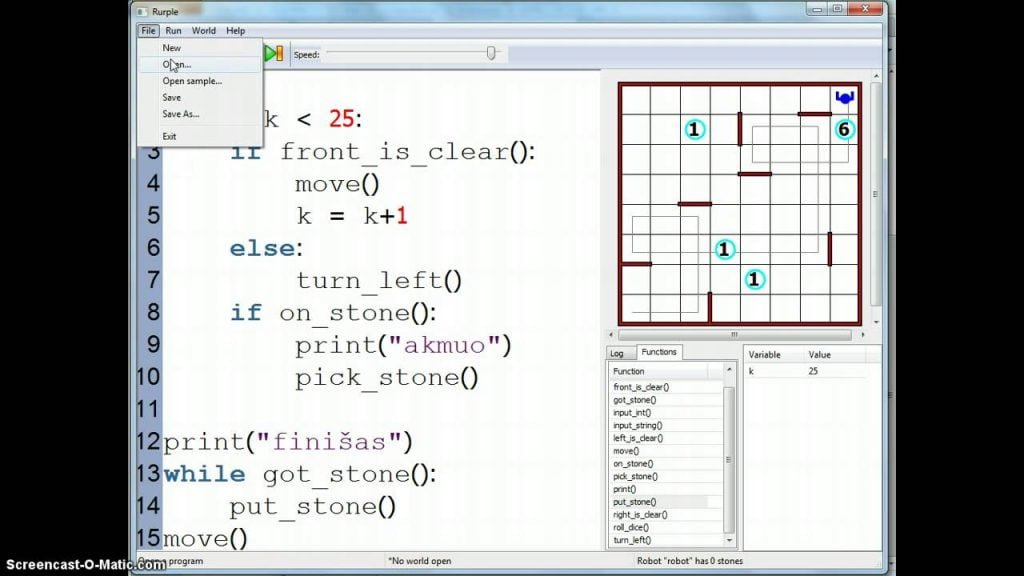Select got_stone() in the function list
Image resolution: width=1024 pixels, height=576 pixels.
[635, 400]
